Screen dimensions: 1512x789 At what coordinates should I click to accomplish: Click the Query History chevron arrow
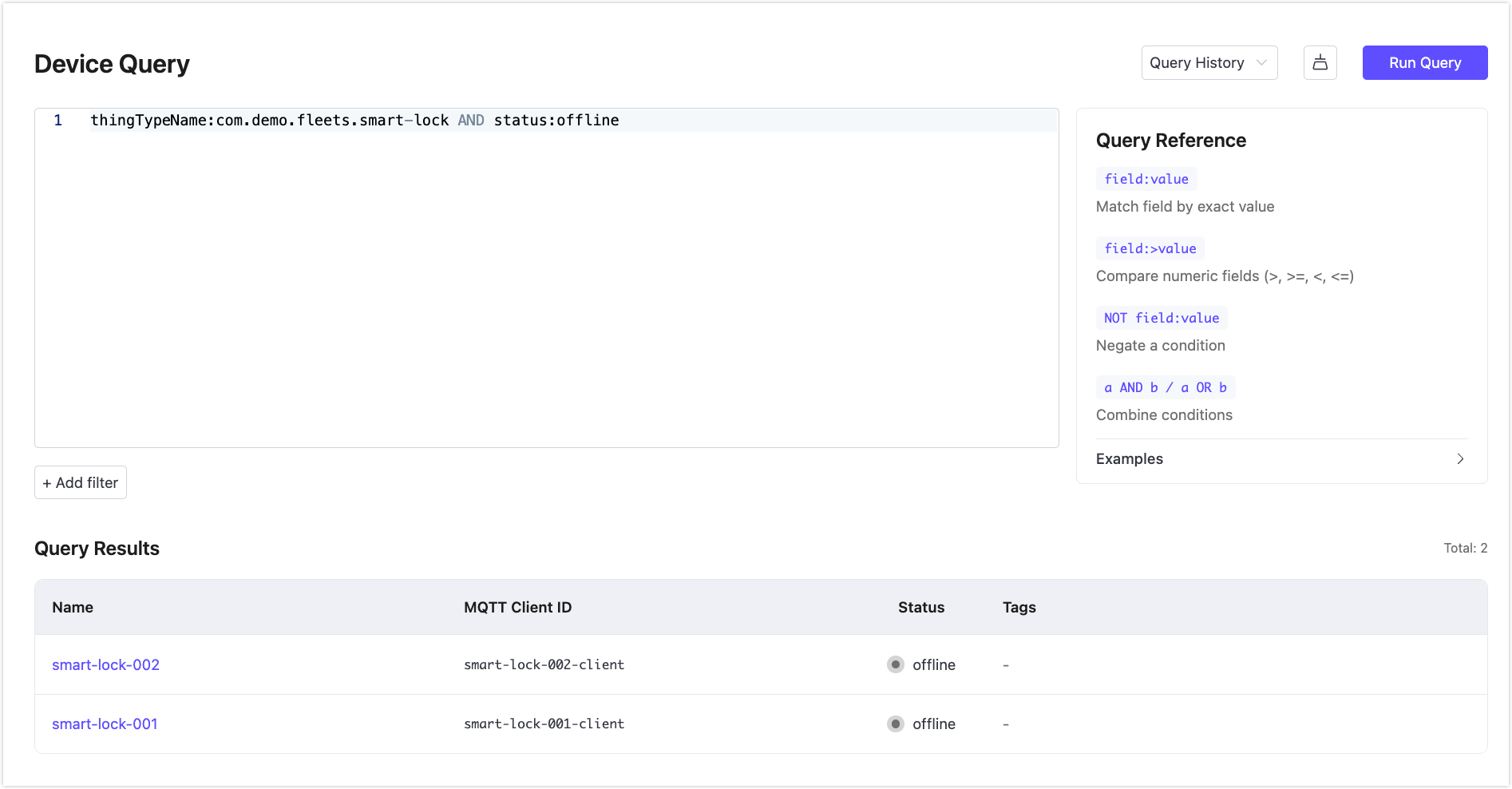[x=1261, y=62]
